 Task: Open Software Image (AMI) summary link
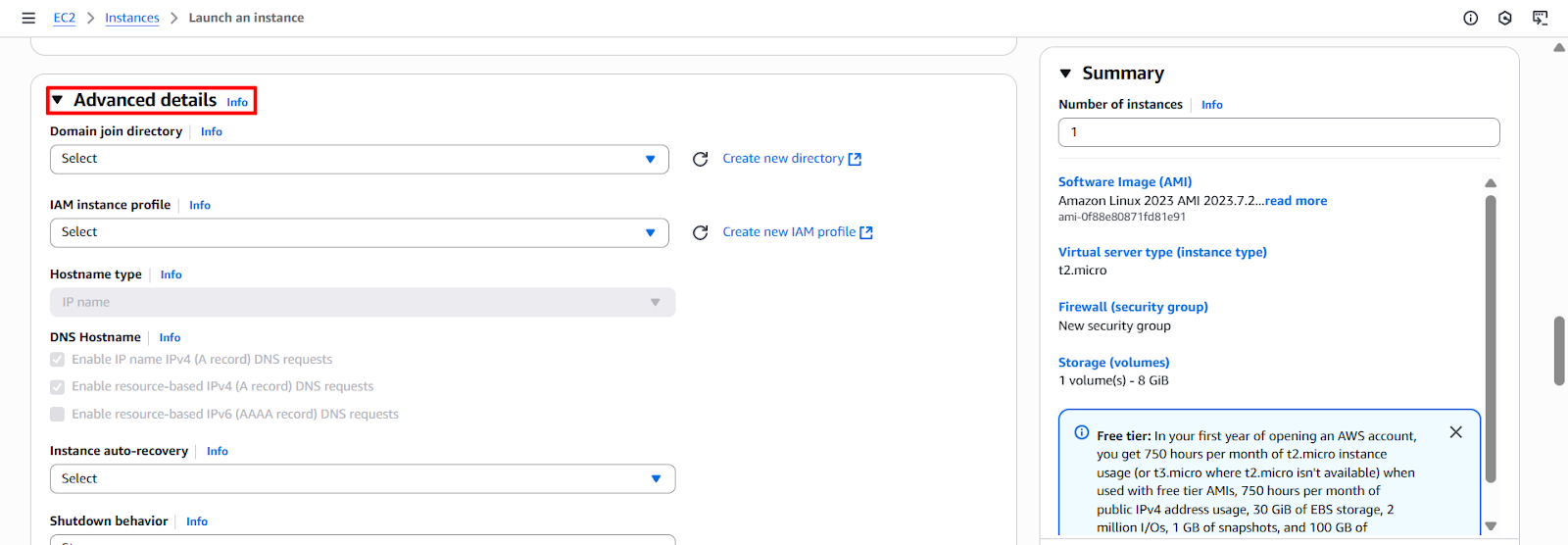(1125, 182)
